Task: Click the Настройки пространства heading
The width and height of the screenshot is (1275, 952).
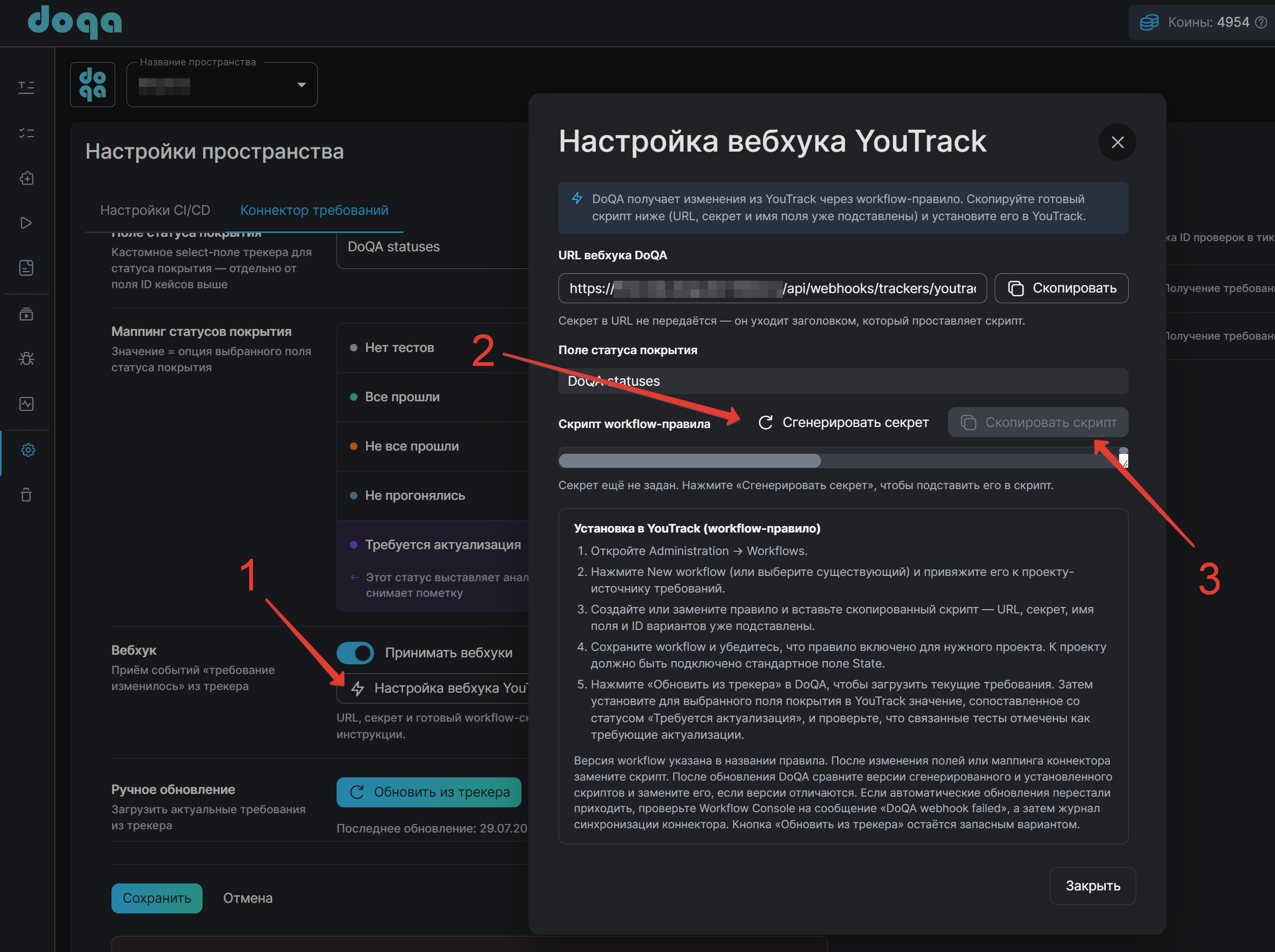Action: click(x=214, y=152)
